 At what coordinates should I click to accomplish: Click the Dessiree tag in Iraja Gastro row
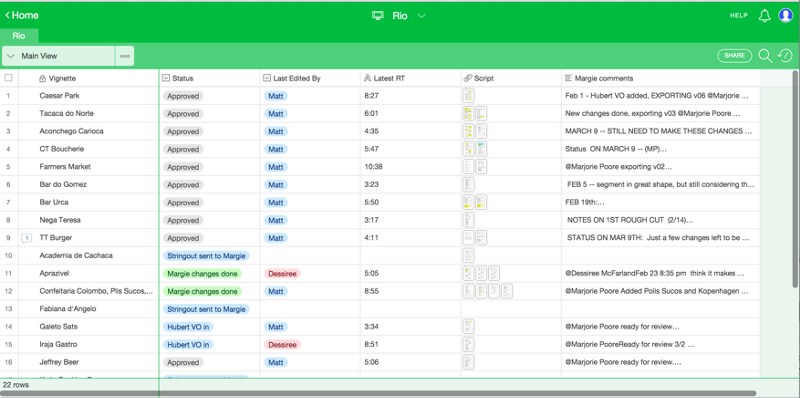282,344
